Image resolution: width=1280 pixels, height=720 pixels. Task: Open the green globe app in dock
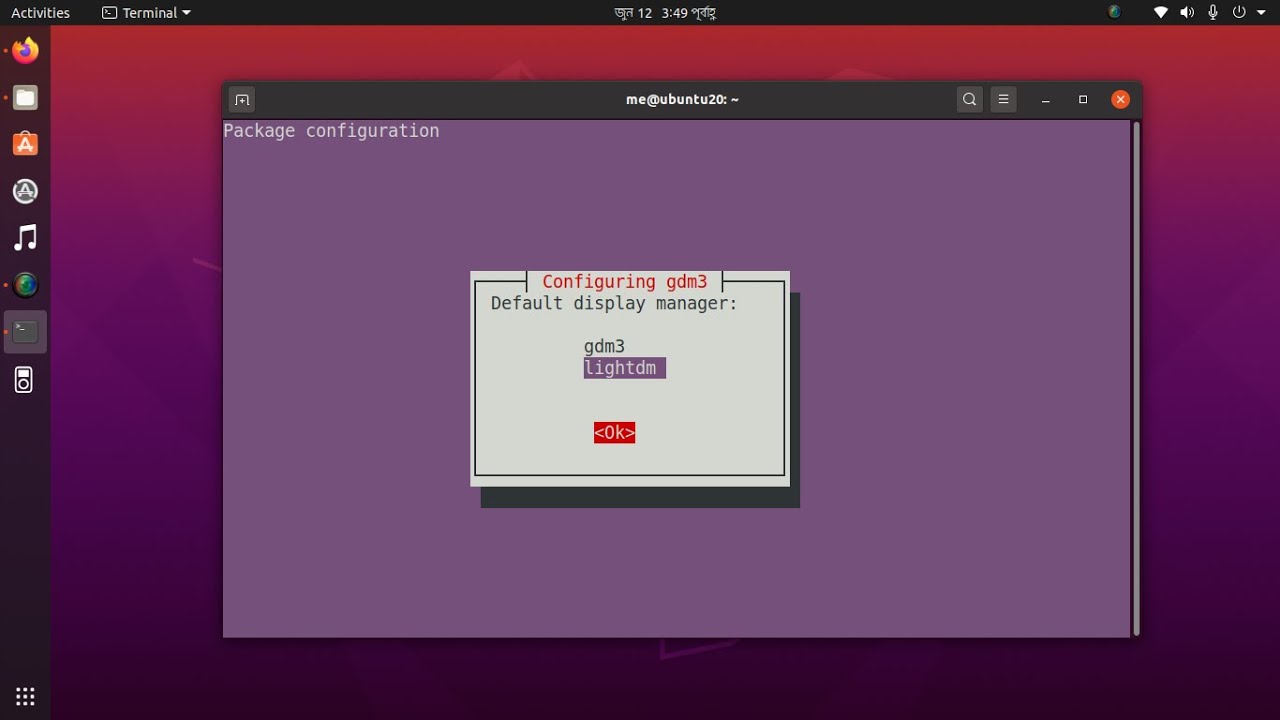[x=25, y=285]
